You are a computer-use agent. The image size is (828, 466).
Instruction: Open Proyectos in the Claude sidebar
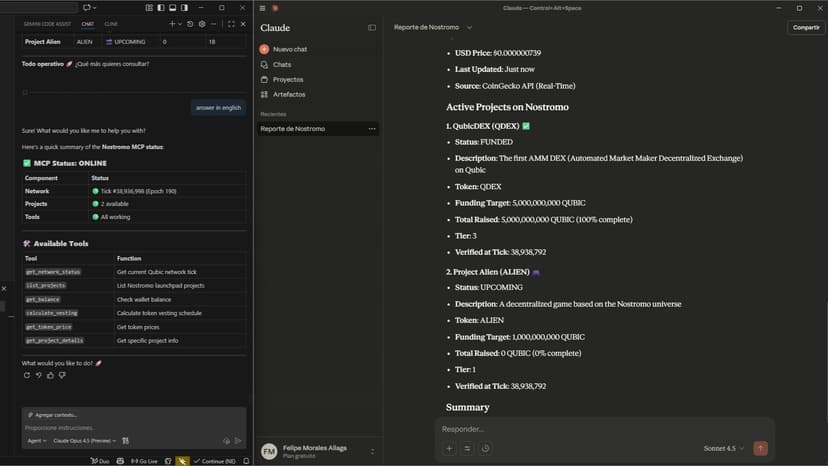288,79
